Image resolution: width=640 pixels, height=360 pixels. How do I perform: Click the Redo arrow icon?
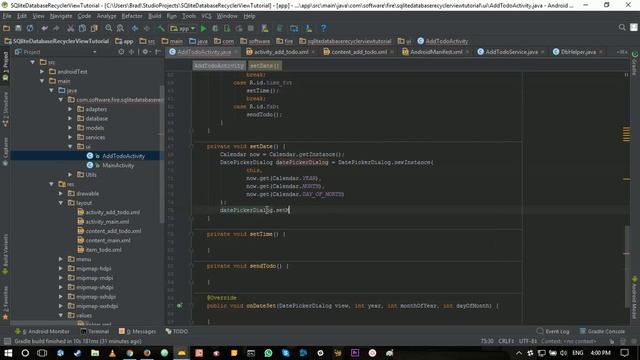(56, 28)
